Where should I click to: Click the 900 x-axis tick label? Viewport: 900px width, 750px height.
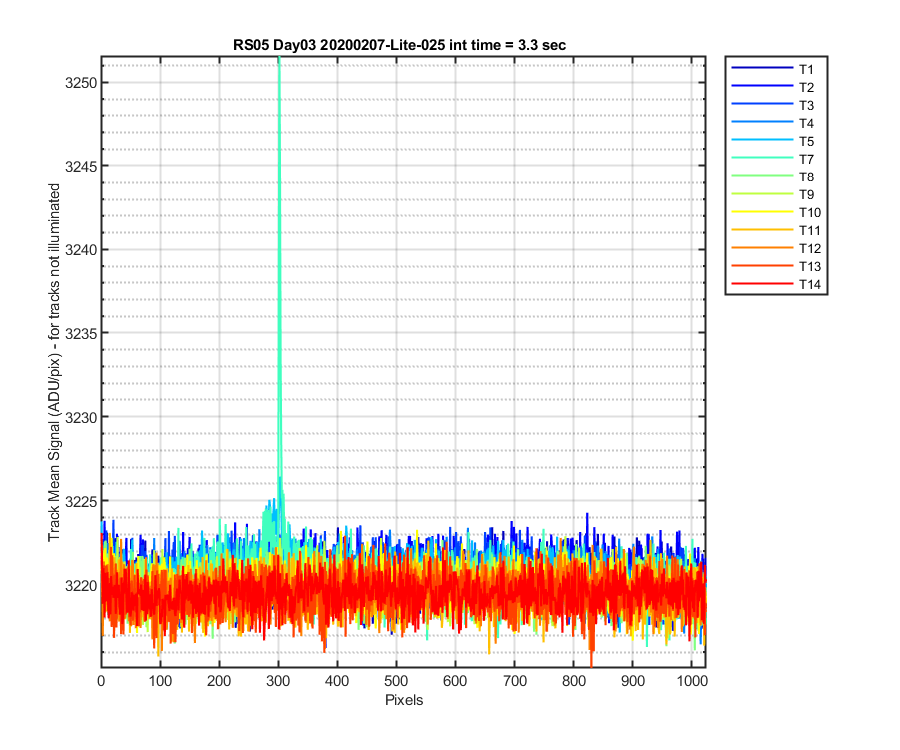633,681
